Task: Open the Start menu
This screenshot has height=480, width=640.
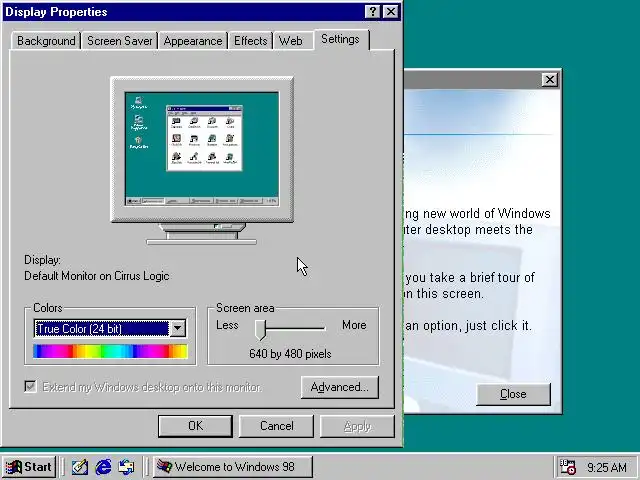Action: tap(29, 467)
